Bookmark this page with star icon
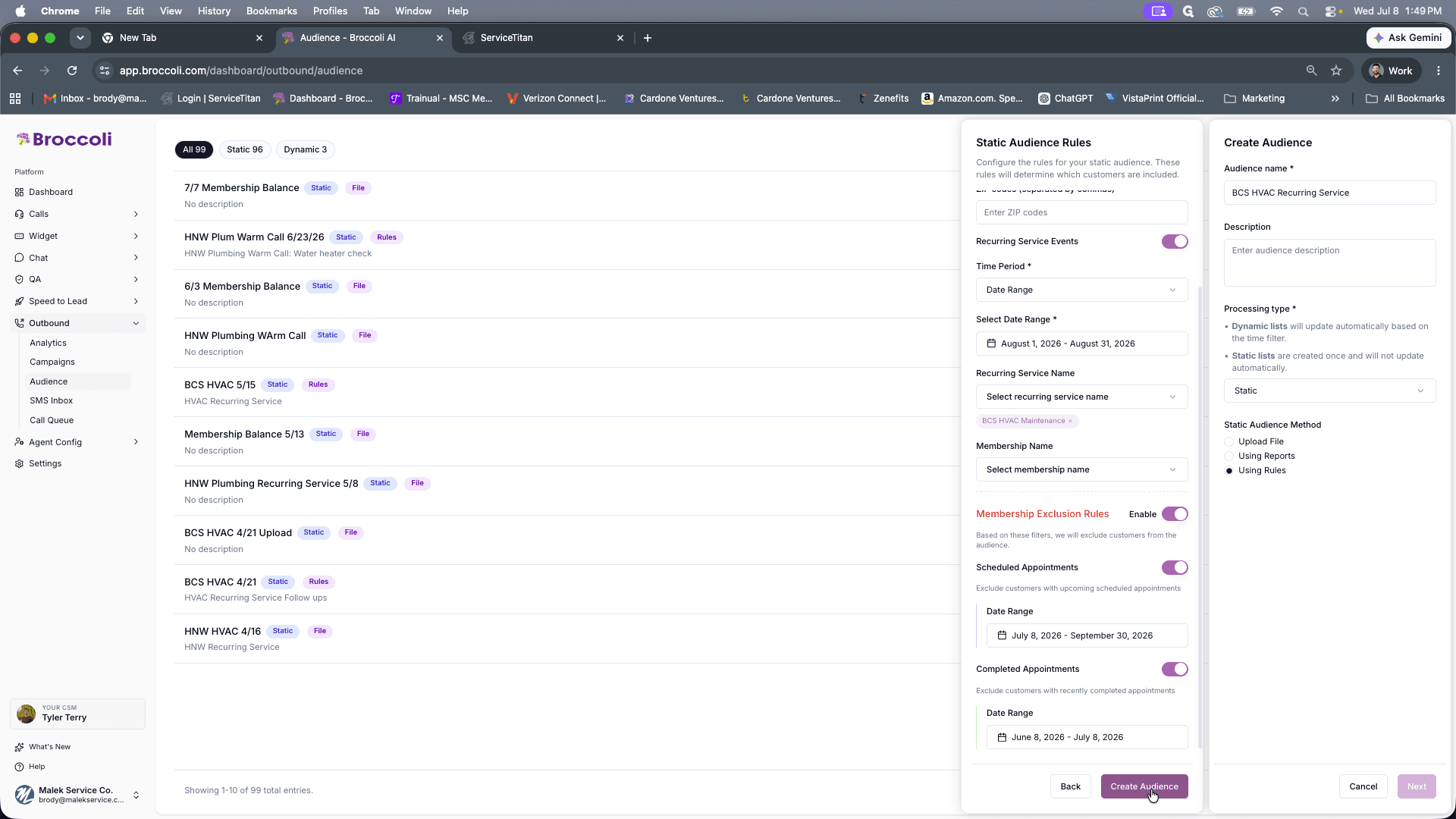The height and width of the screenshot is (819, 1456). tap(1336, 71)
